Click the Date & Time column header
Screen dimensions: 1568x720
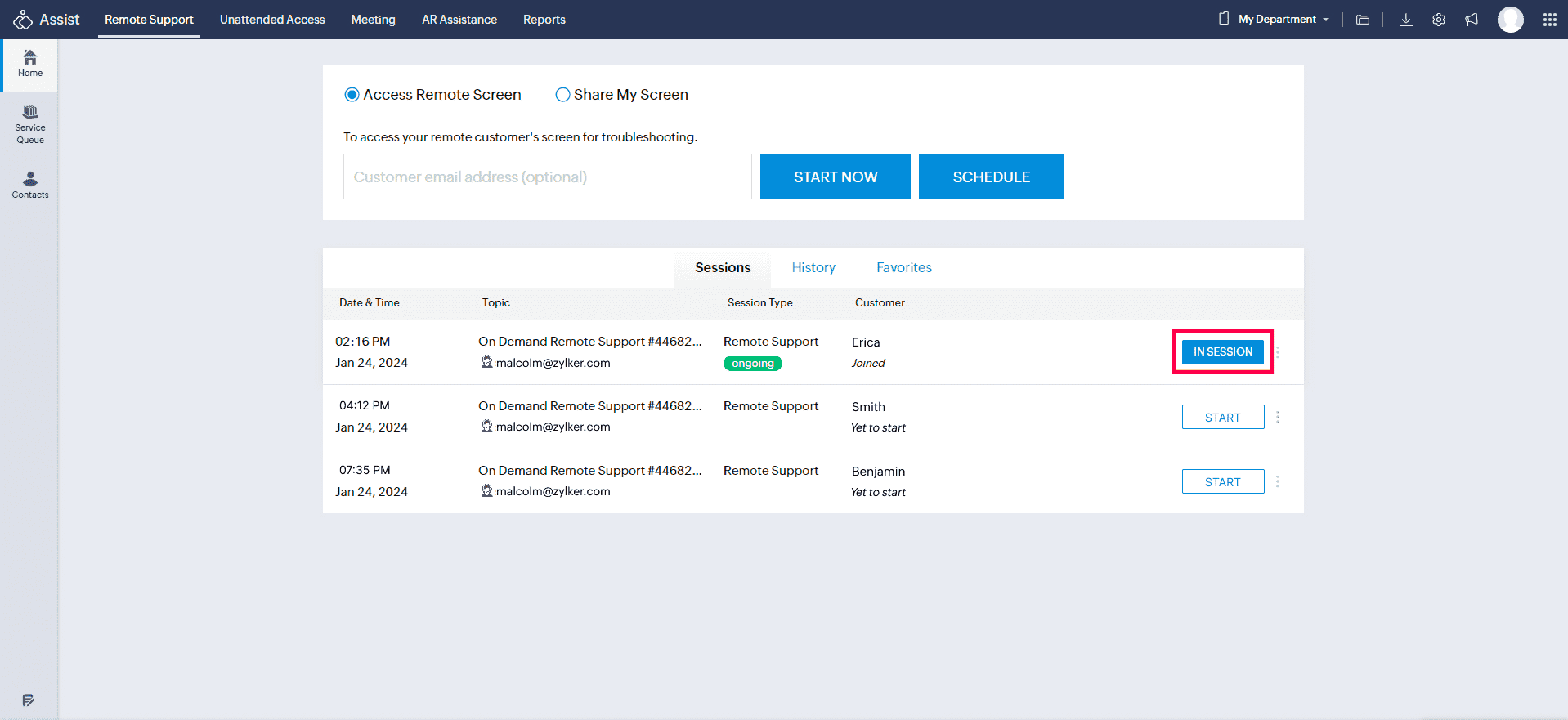370,302
